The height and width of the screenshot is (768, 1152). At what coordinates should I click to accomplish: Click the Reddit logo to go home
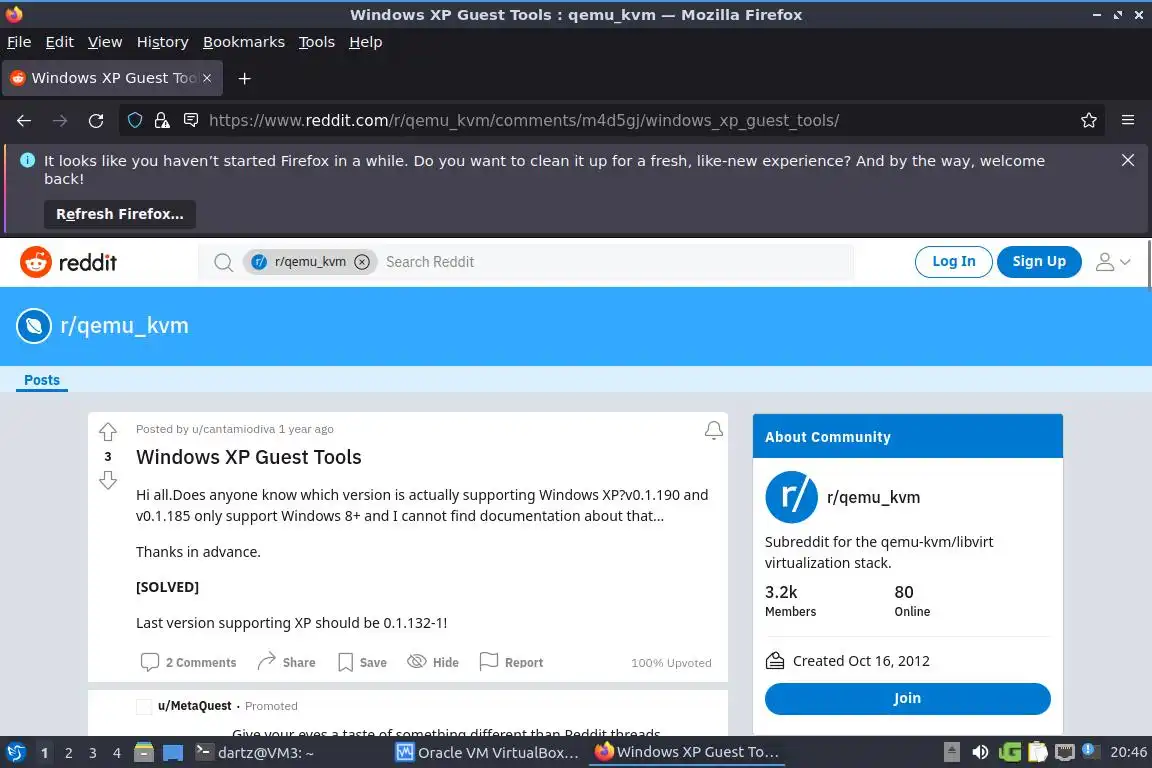point(68,262)
